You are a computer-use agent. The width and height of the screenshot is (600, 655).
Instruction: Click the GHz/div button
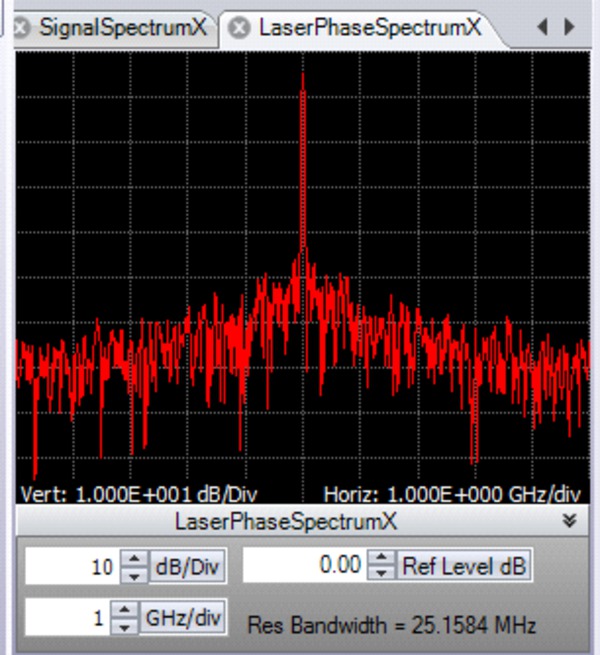coord(183,617)
